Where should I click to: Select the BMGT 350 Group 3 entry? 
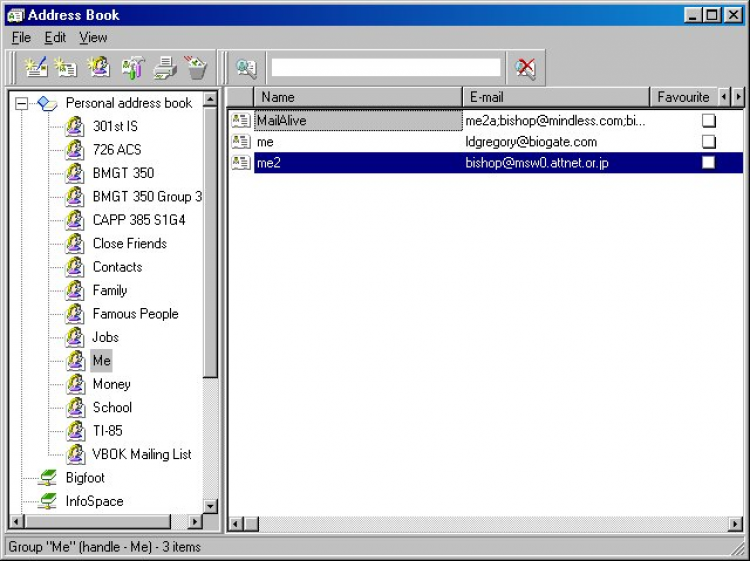pos(147,197)
